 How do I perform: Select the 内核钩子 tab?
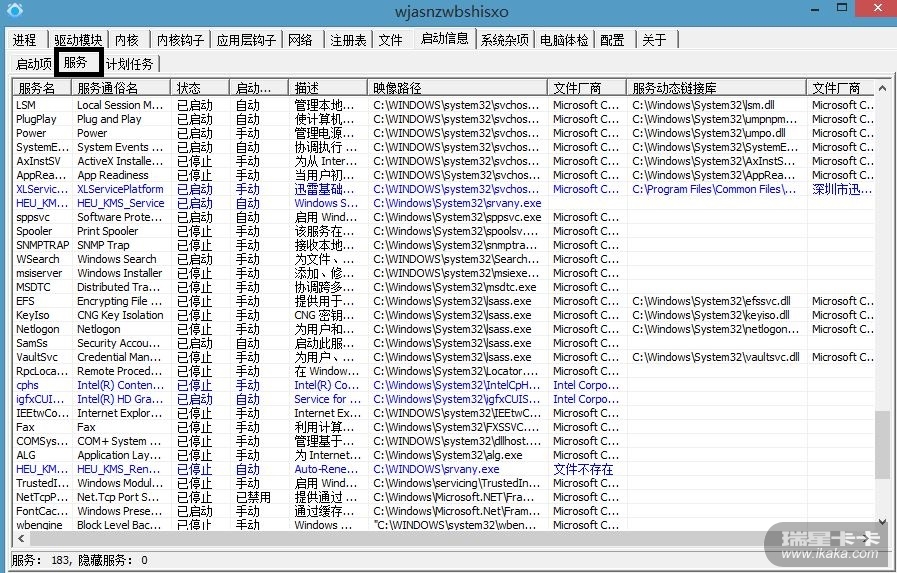pyautogui.click(x=180, y=40)
